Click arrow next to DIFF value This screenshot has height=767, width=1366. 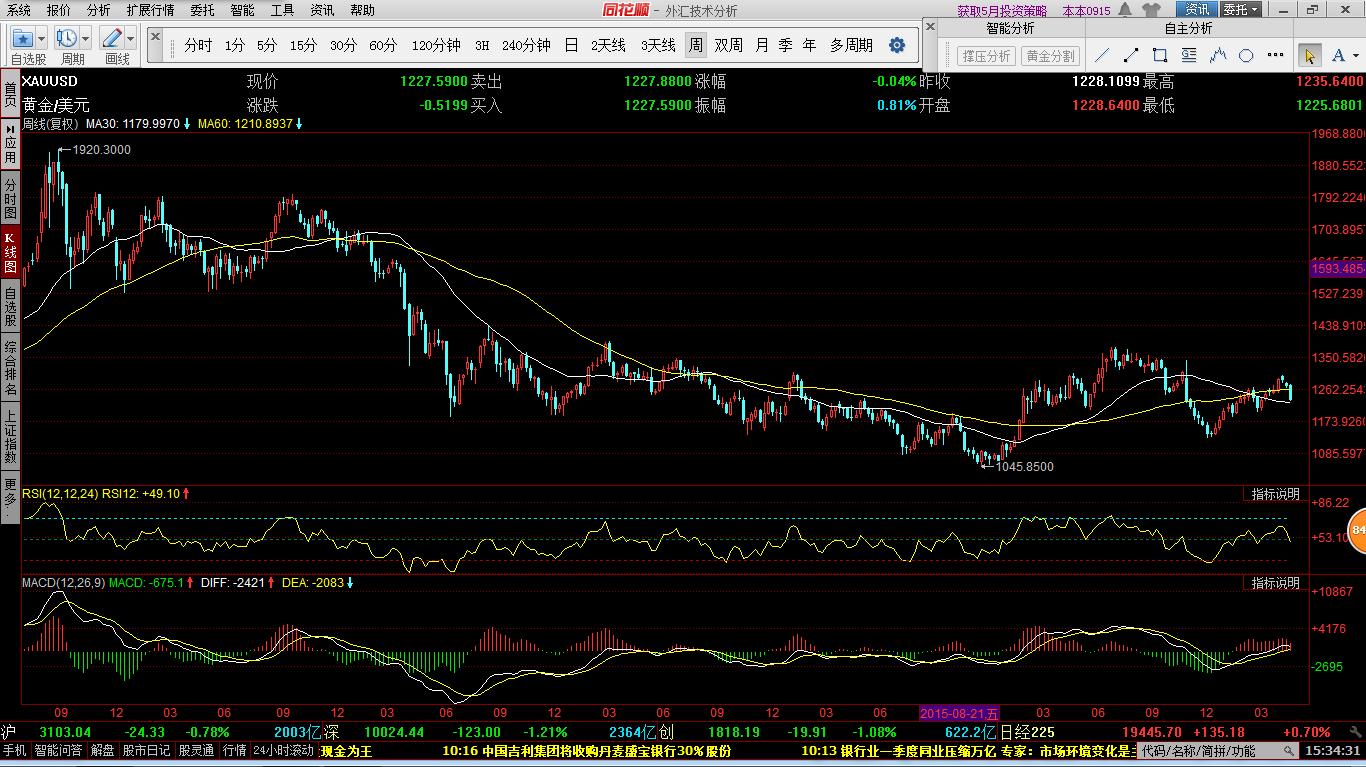coord(272,582)
